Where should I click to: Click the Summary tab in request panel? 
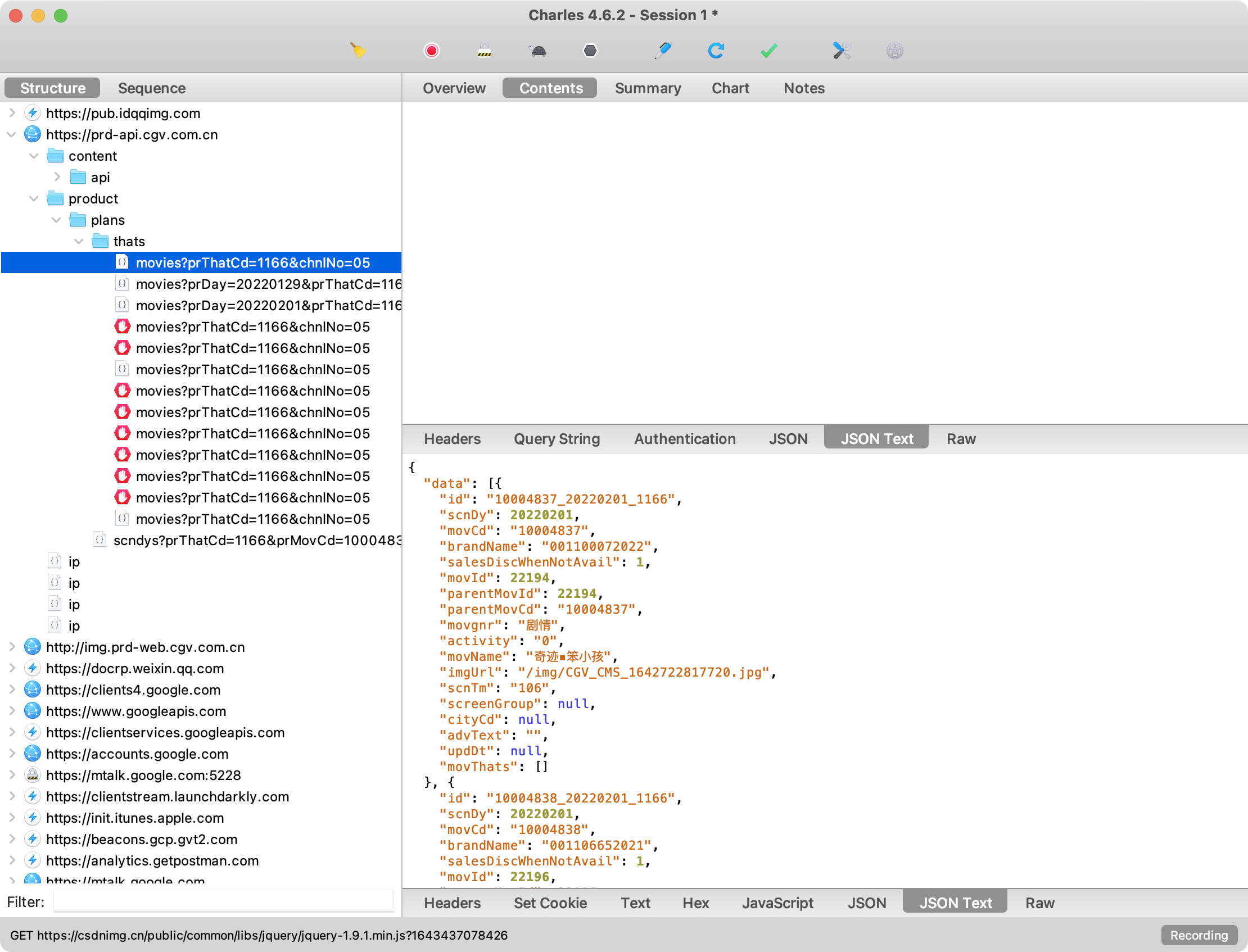tap(648, 89)
